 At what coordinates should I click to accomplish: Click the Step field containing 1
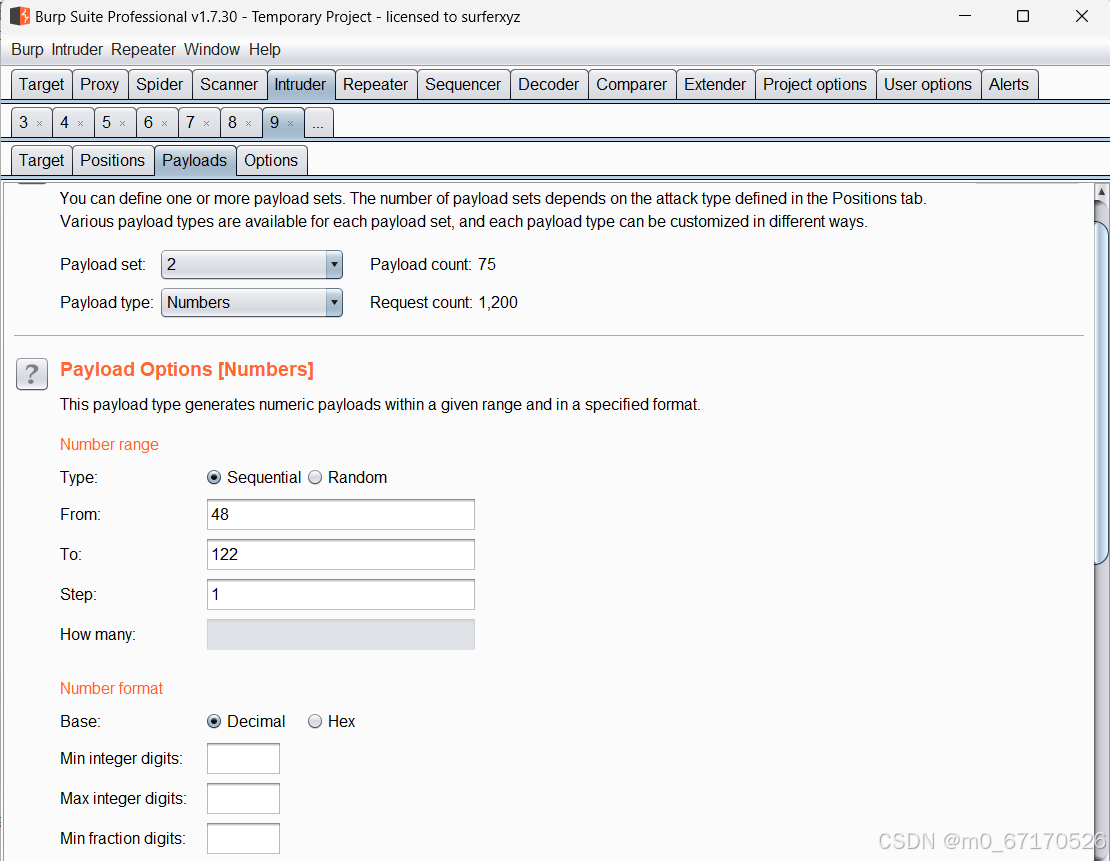(341, 594)
